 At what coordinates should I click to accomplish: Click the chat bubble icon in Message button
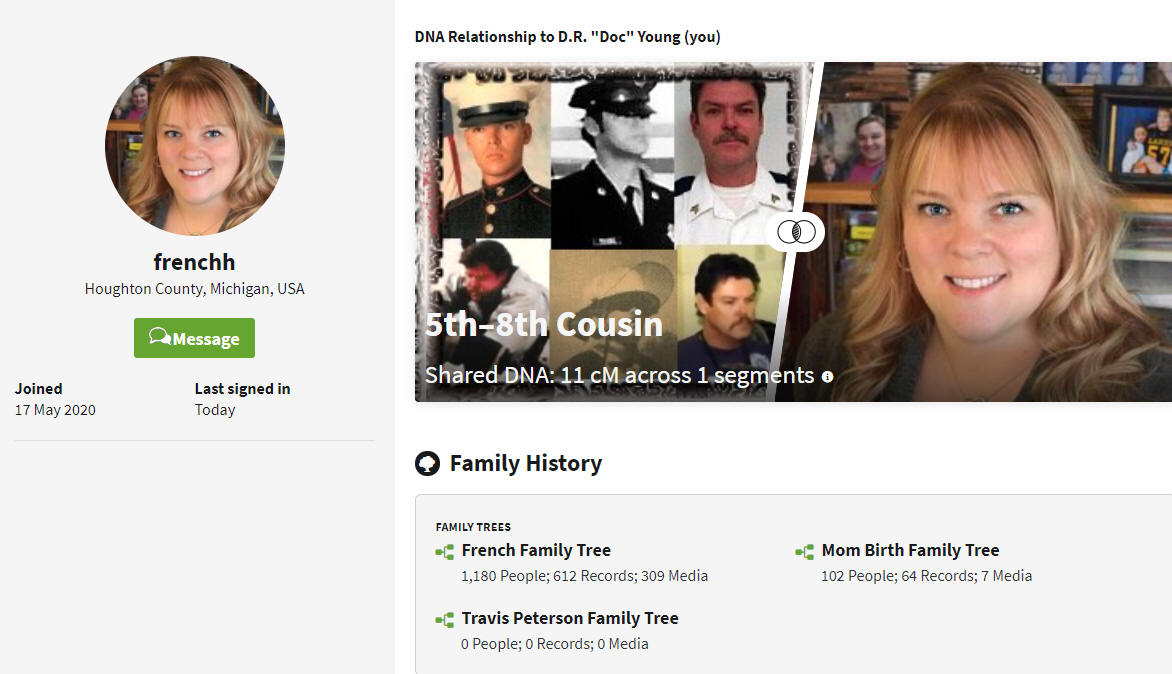click(x=159, y=337)
